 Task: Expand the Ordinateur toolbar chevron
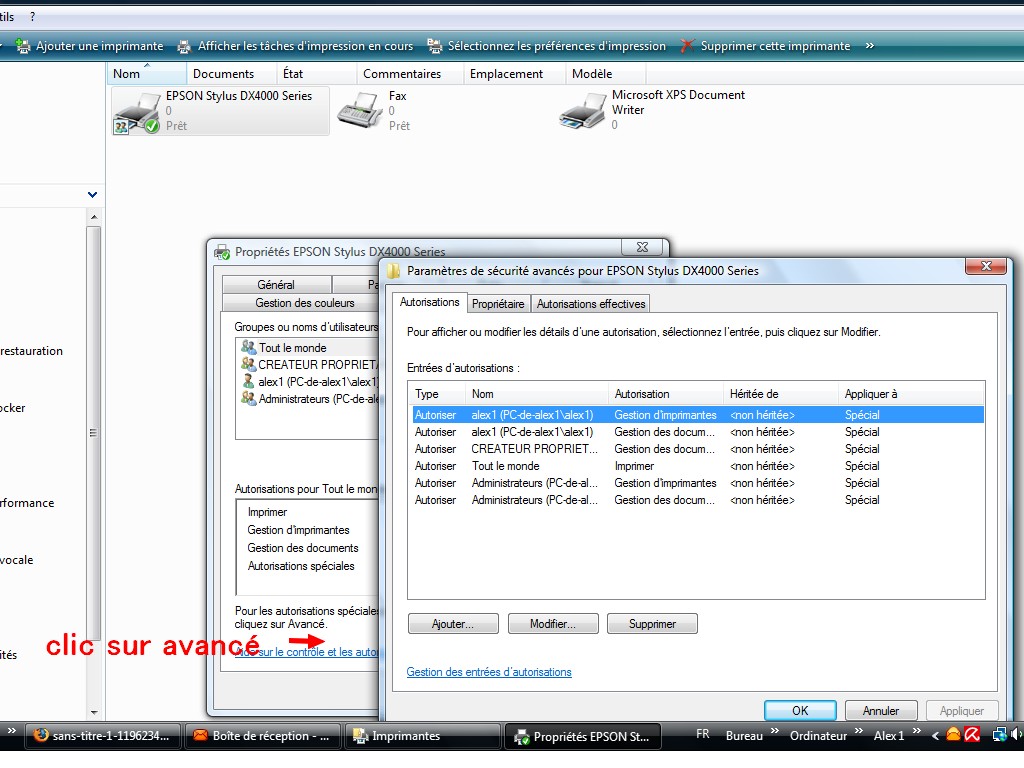[858, 730]
